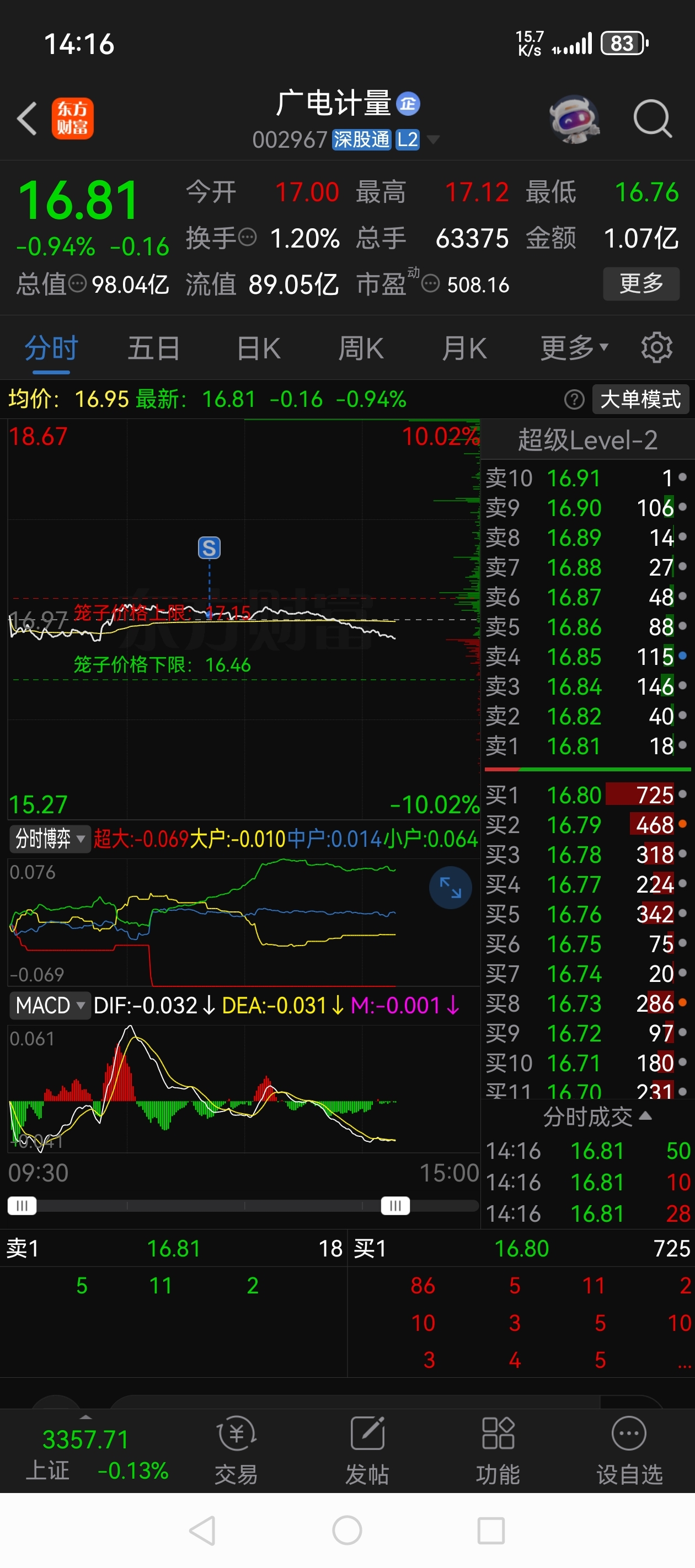The image size is (695, 1568).
Task: Tap 设自选 add-to-watchlist icon
Action: [629, 1451]
